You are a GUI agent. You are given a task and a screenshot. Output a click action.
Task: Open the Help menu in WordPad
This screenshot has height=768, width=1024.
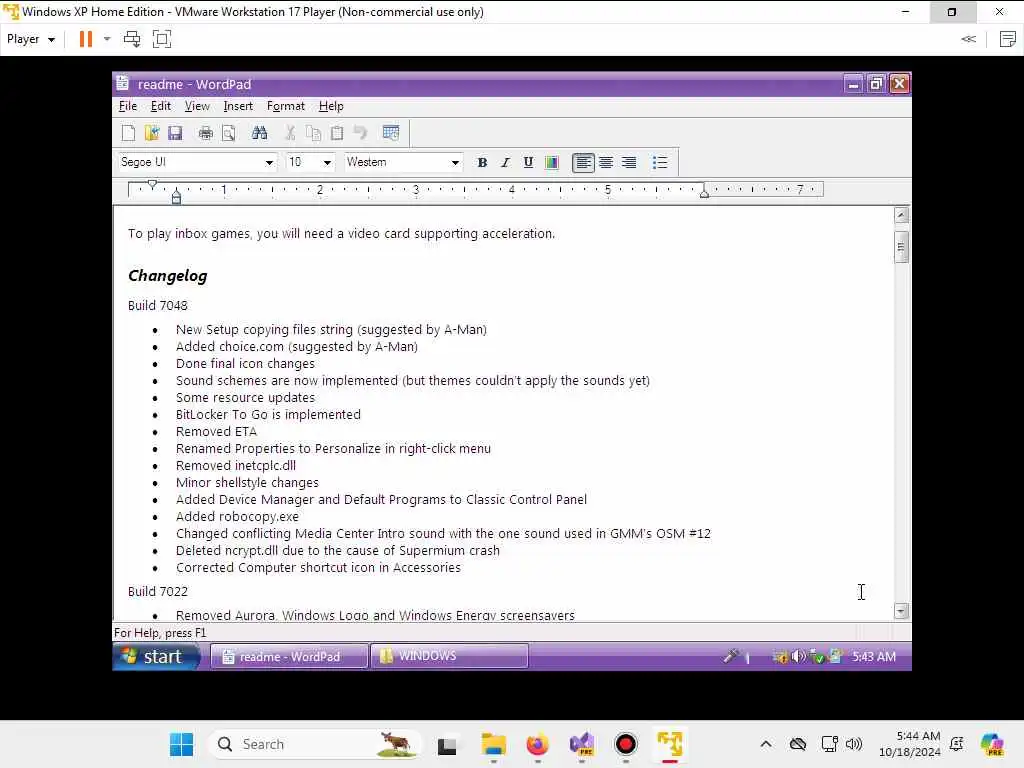click(331, 106)
